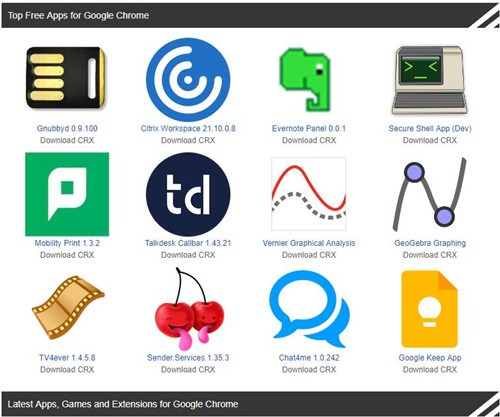Click the green Mobility Print icon
This screenshot has width=500, height=417.
pyautogui.click(x=67, y=194)
